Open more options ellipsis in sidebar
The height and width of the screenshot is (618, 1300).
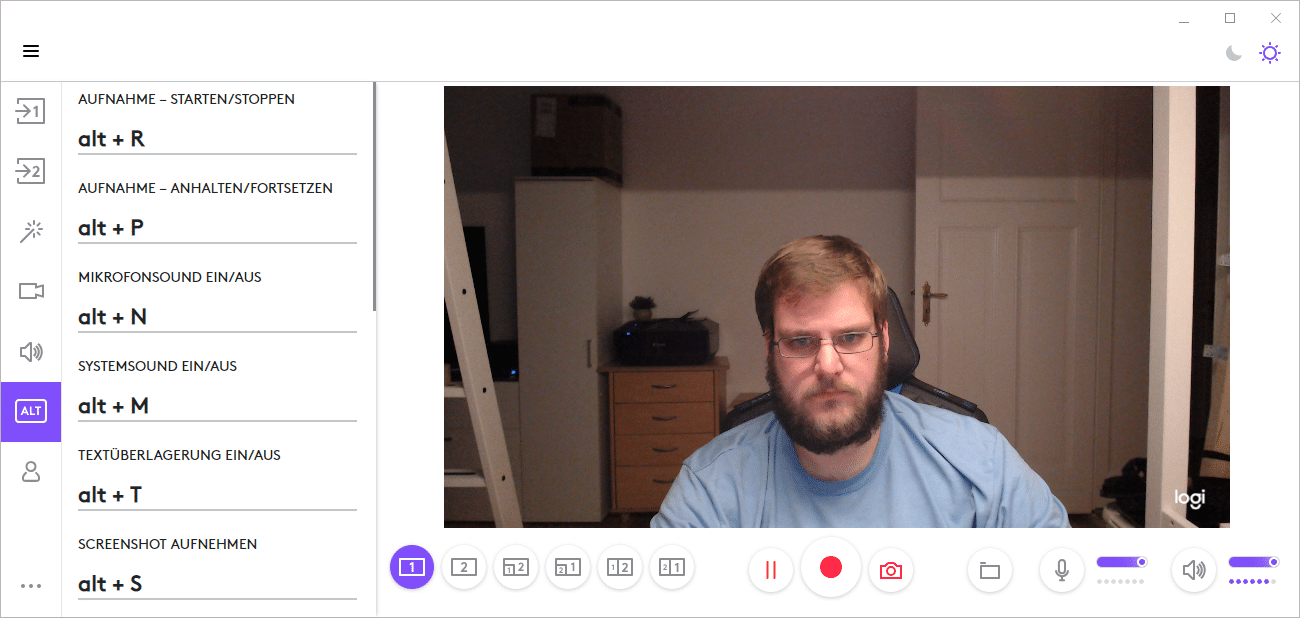click(x=31, y=586)
